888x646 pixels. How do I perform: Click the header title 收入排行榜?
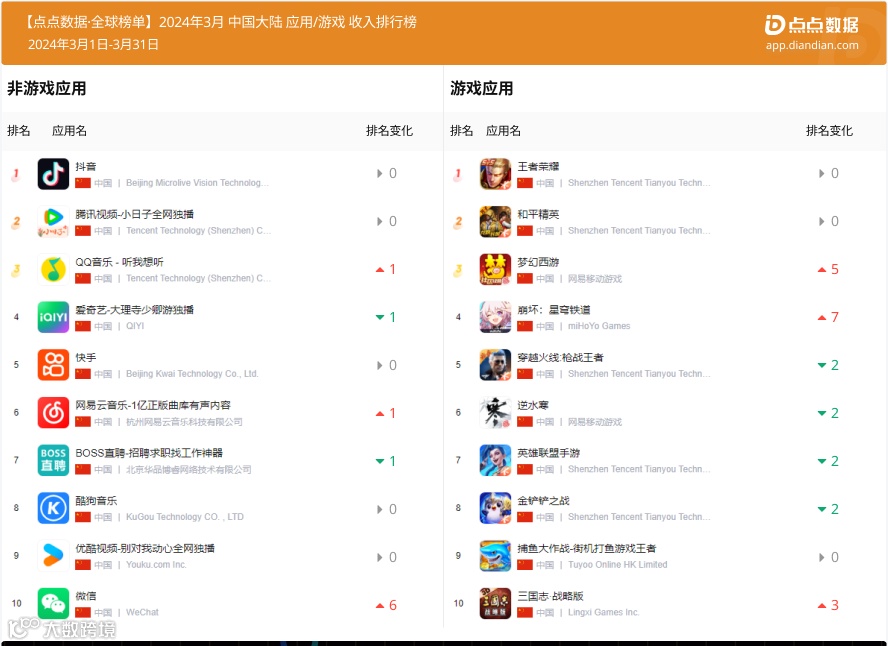pyautogui.click(x=382, y=22)
